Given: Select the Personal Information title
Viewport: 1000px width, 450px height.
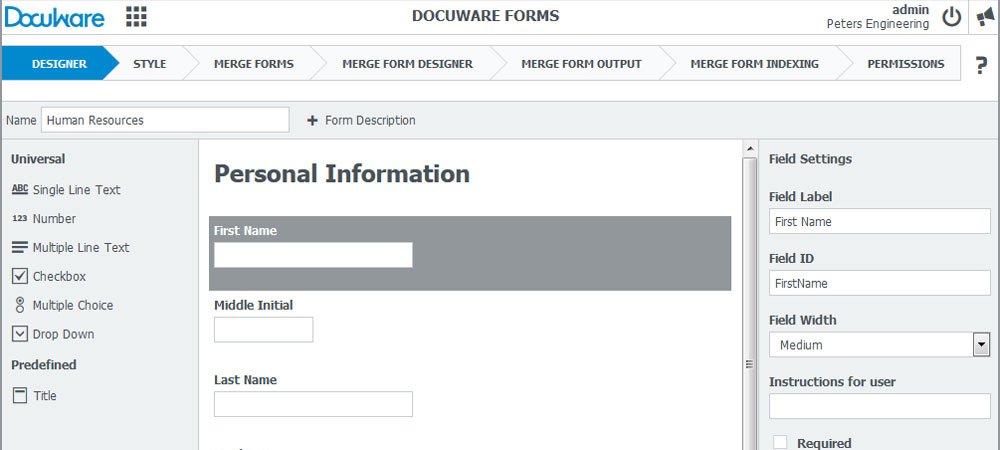Looking at the screenshot, I should 342,173.
